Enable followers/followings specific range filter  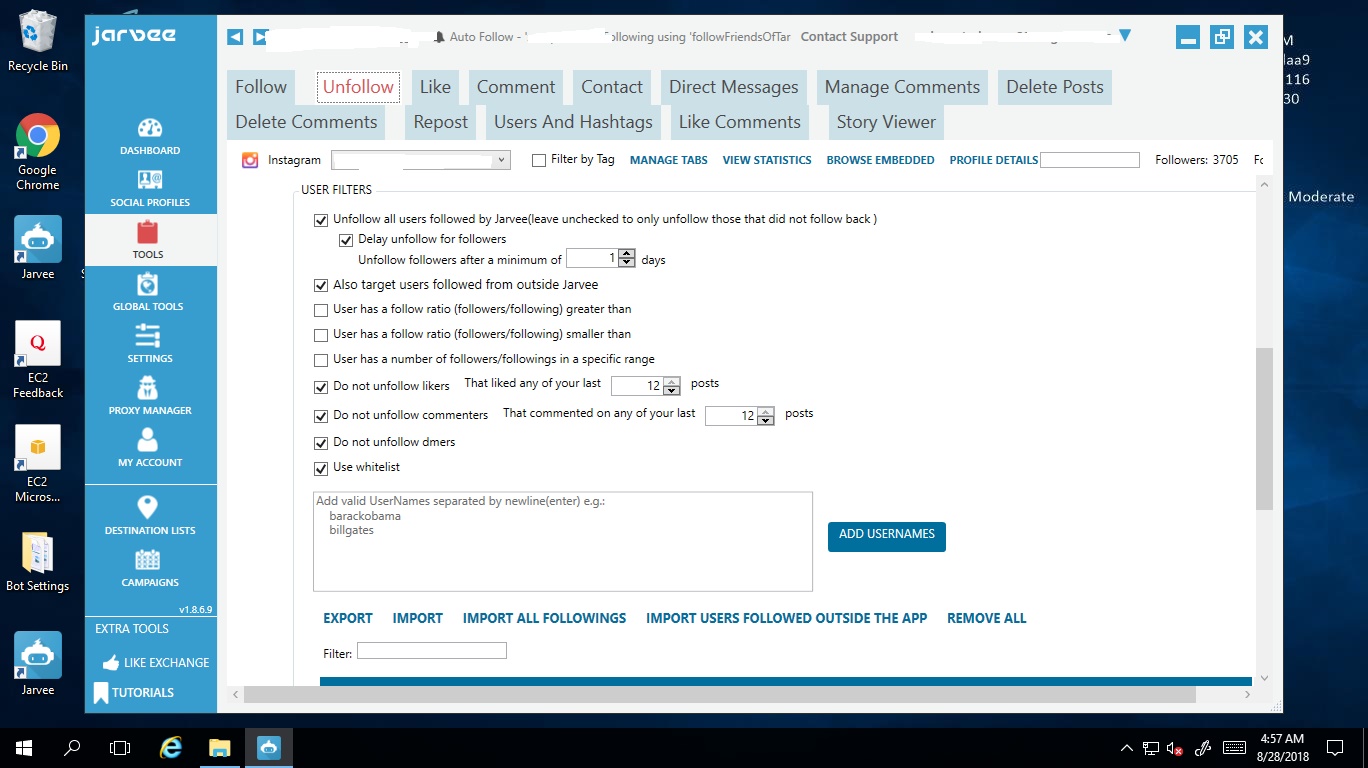(x=321, y=361)
